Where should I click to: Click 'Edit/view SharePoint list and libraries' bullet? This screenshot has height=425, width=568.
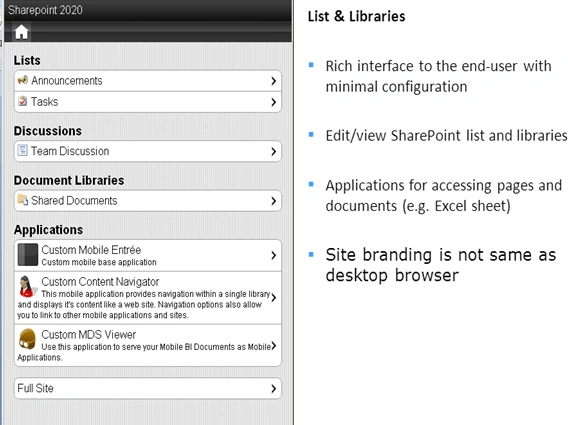pyautogui.click(x=446, y=136)
